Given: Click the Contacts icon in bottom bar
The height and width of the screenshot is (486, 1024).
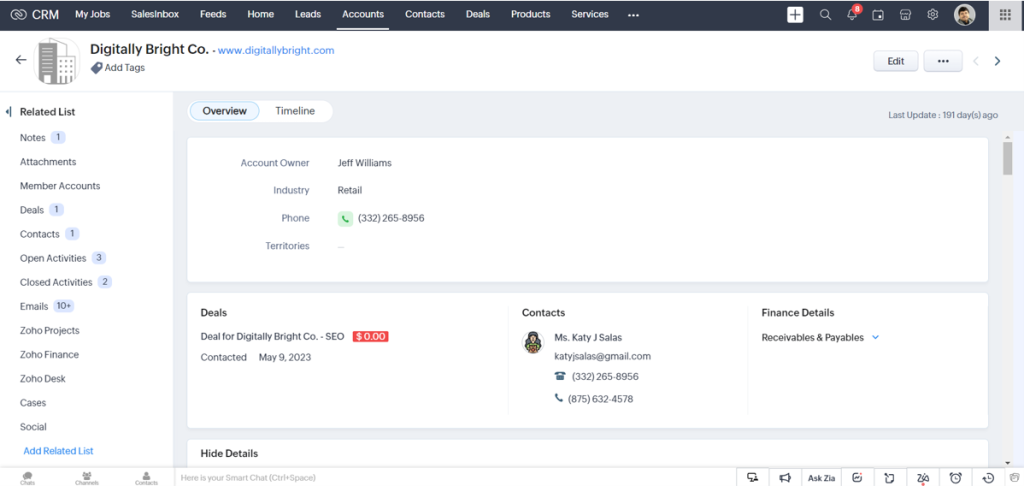Looking at the screenshot, I should point(146,478).
